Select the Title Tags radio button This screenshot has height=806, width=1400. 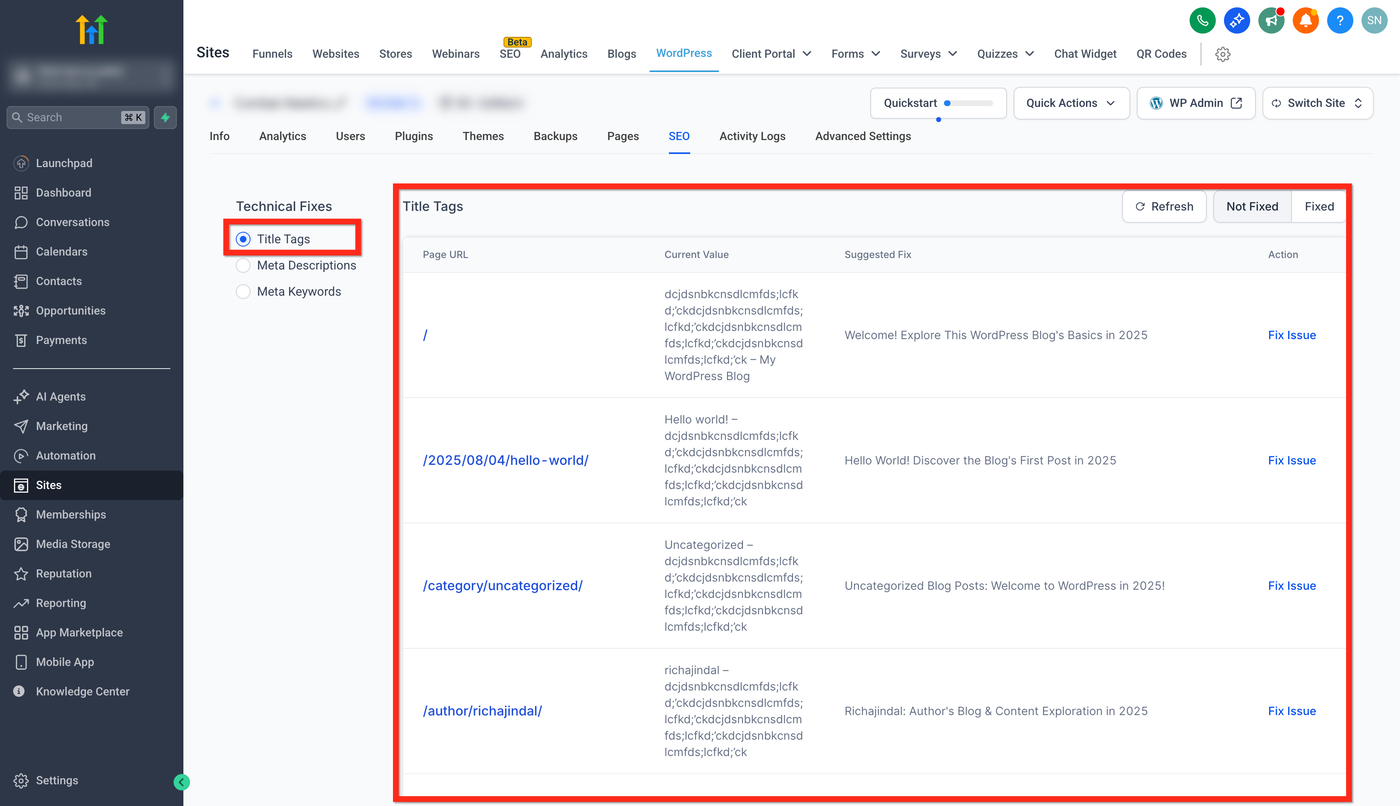[243, 239]
